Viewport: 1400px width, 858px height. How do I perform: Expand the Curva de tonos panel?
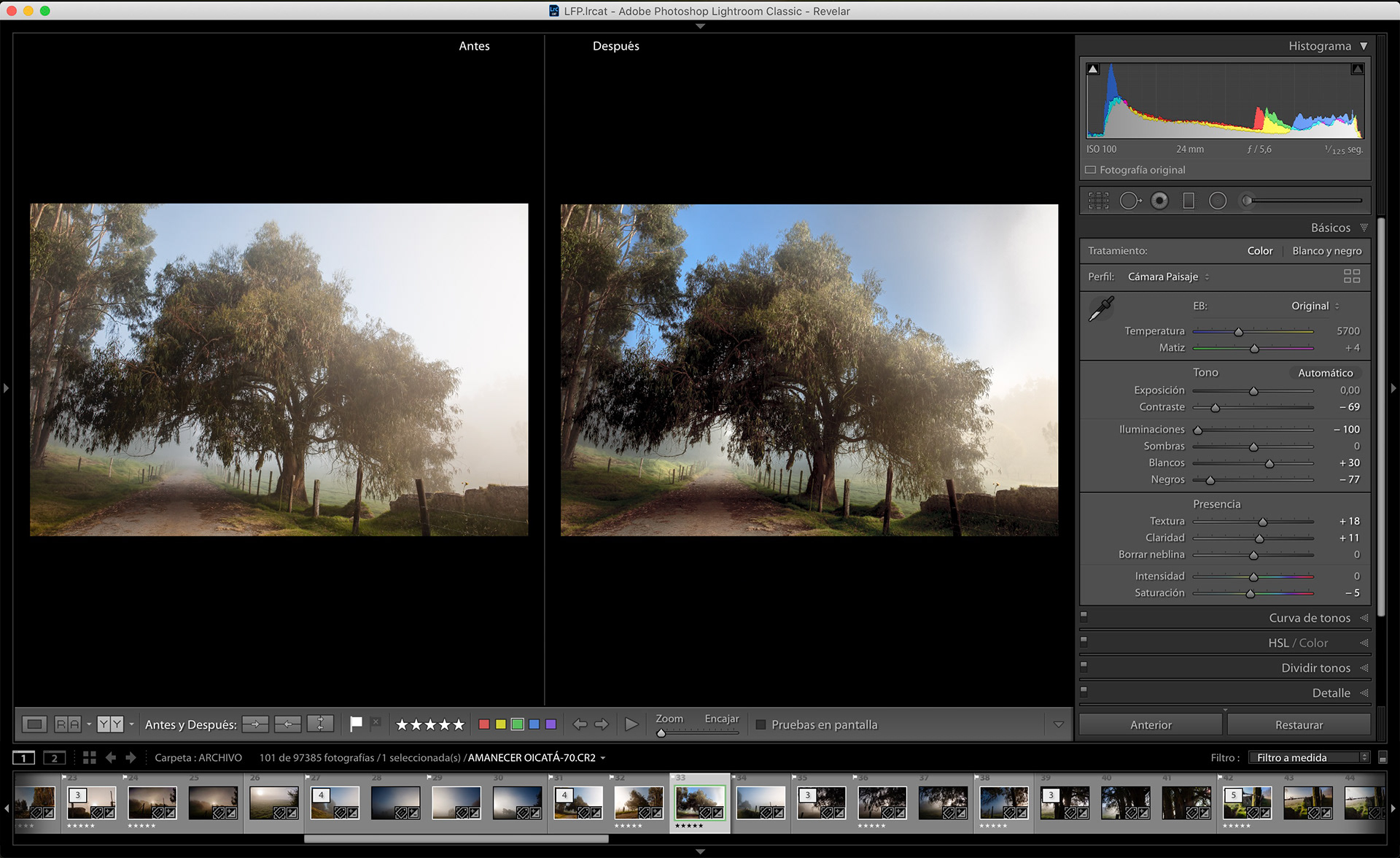pyautogui.click(x=1364, y=618)
